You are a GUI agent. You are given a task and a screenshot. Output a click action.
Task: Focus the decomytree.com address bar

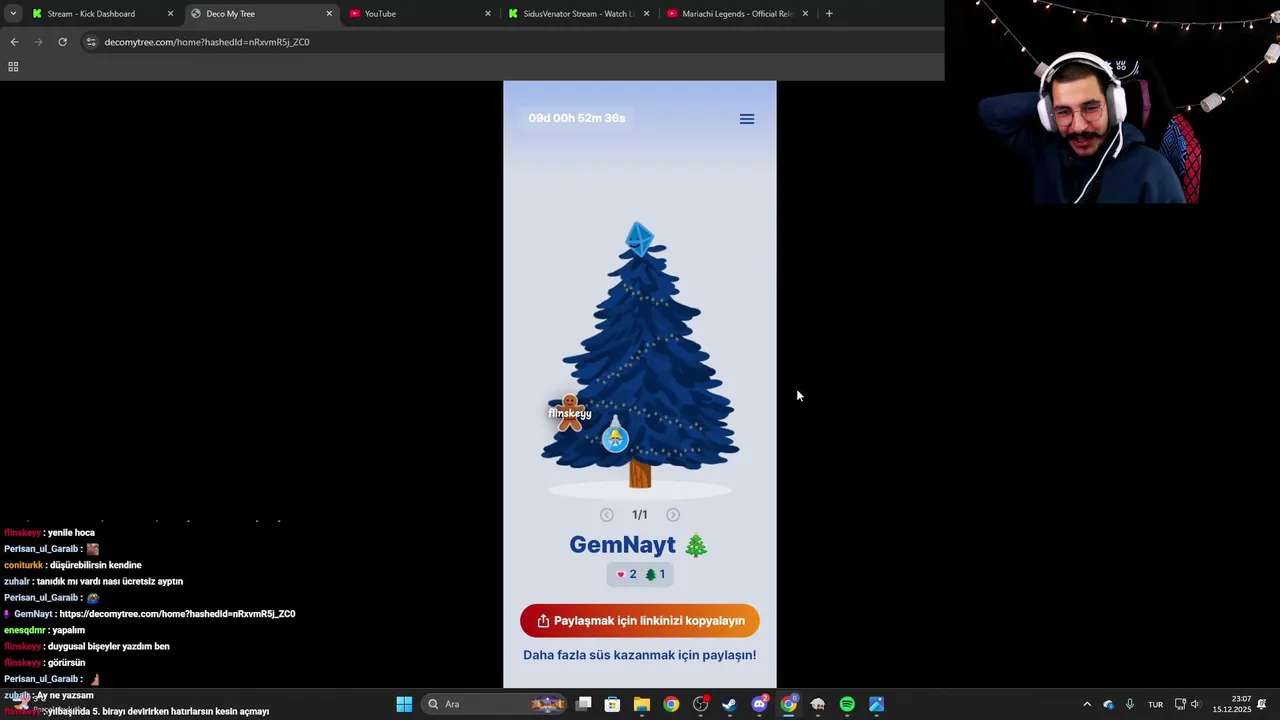[510, 42]
